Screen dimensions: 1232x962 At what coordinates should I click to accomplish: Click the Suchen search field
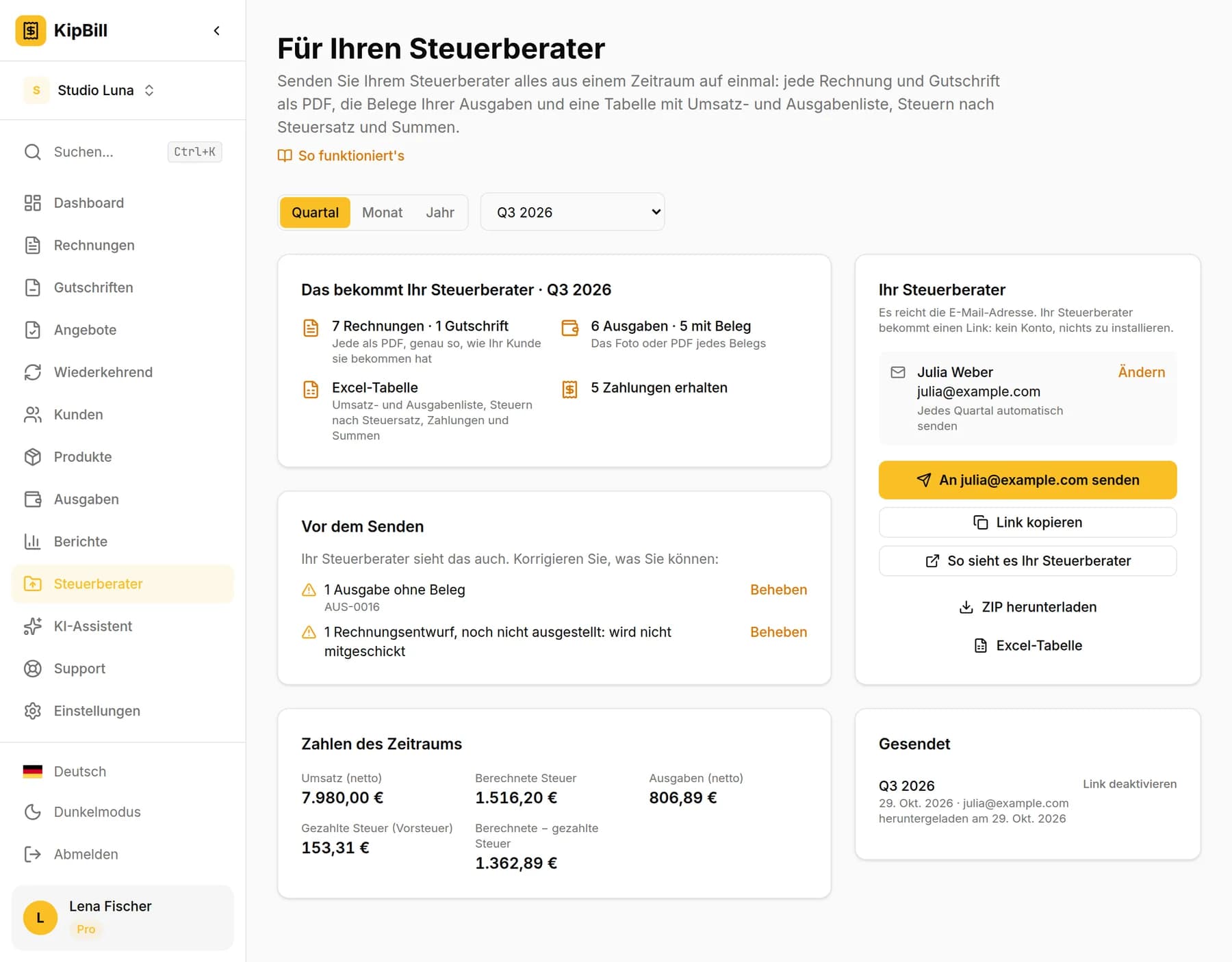click(x=123, y=152)
